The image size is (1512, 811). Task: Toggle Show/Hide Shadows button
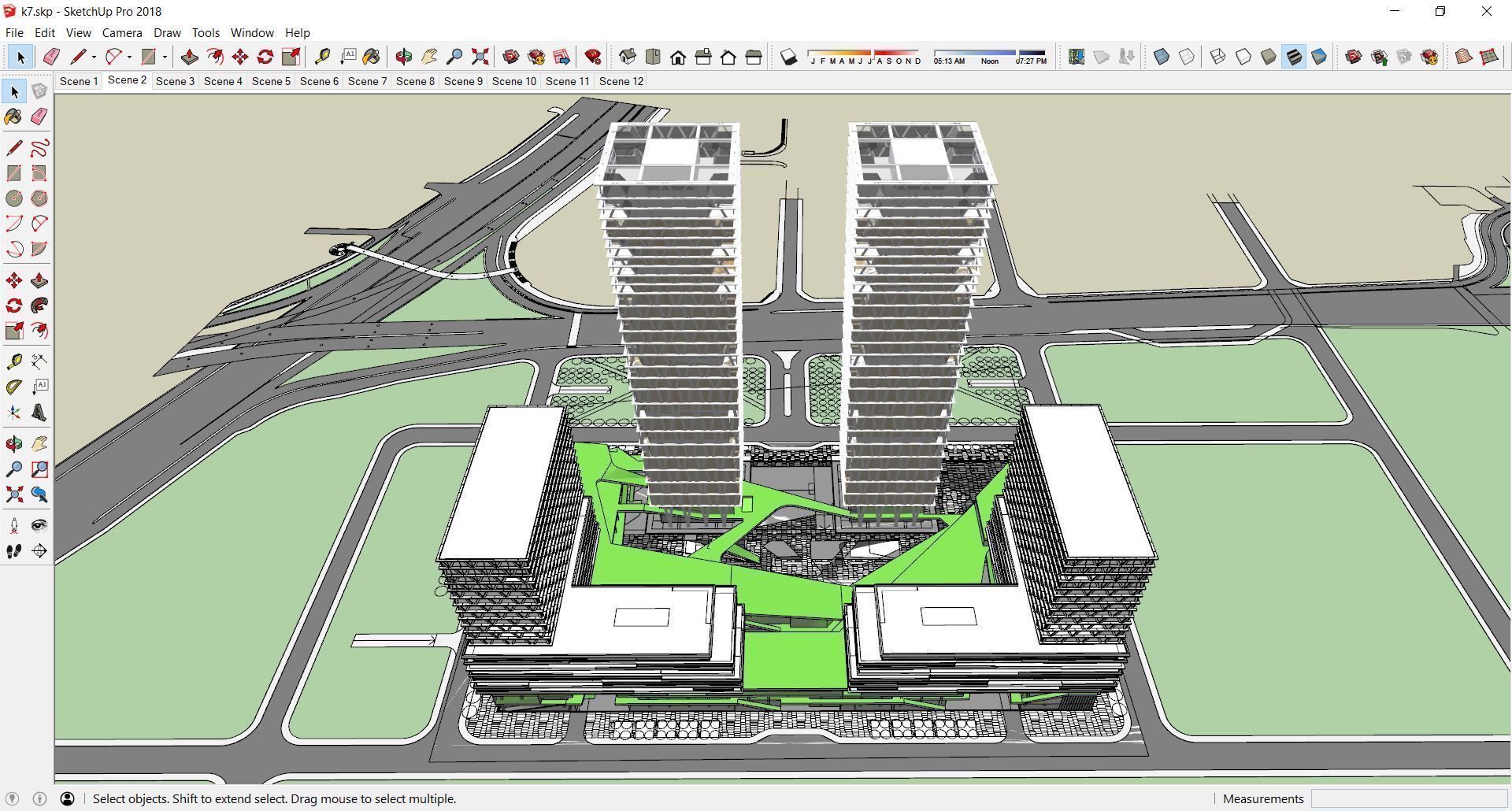(x=788, y=57)
